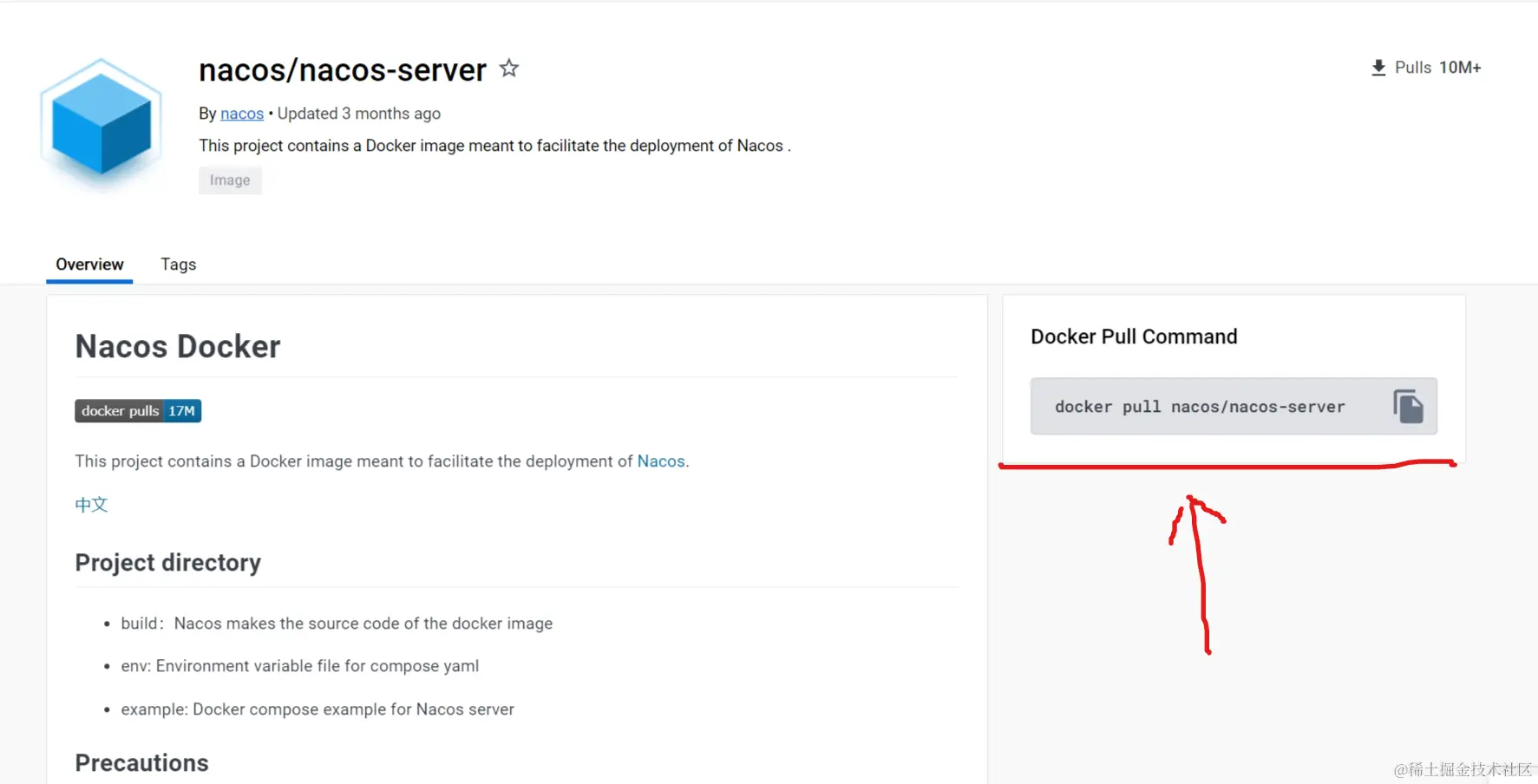Click the Docker Pull Command panel
This screenshot has width=1538, height=784.
click(x=1134, y=336)
